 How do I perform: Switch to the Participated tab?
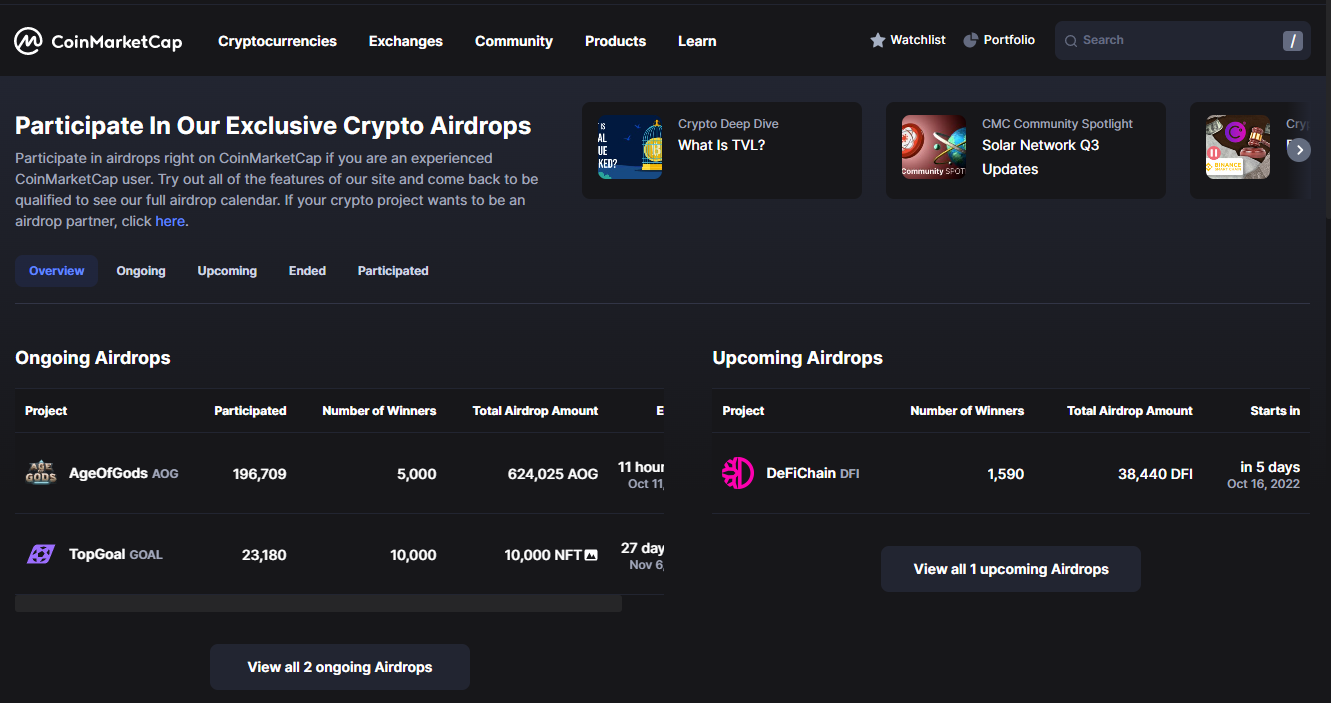pos(393,271)
